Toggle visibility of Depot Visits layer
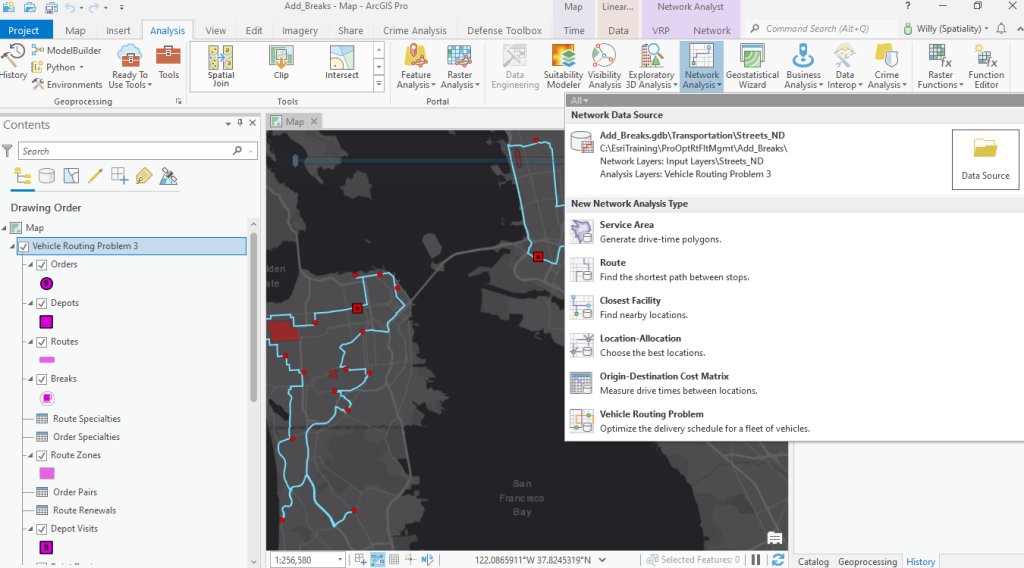Screen dimensions: 1024x568 click(42, 529)
